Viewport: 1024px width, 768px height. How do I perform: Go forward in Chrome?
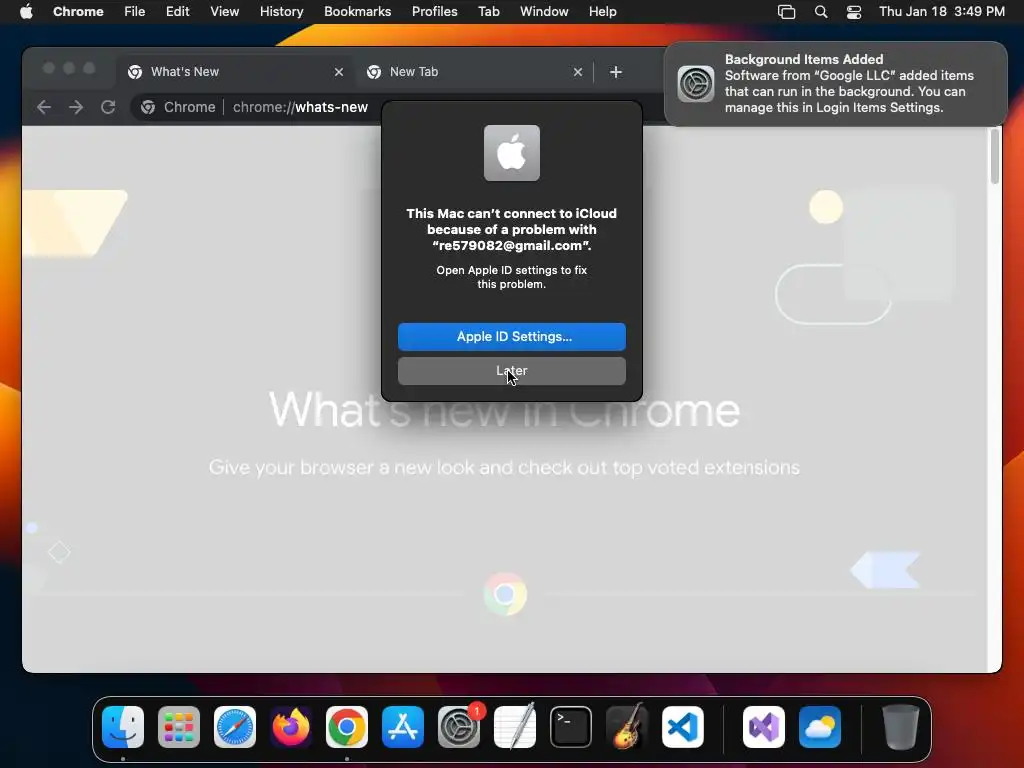tap(76, 107)
